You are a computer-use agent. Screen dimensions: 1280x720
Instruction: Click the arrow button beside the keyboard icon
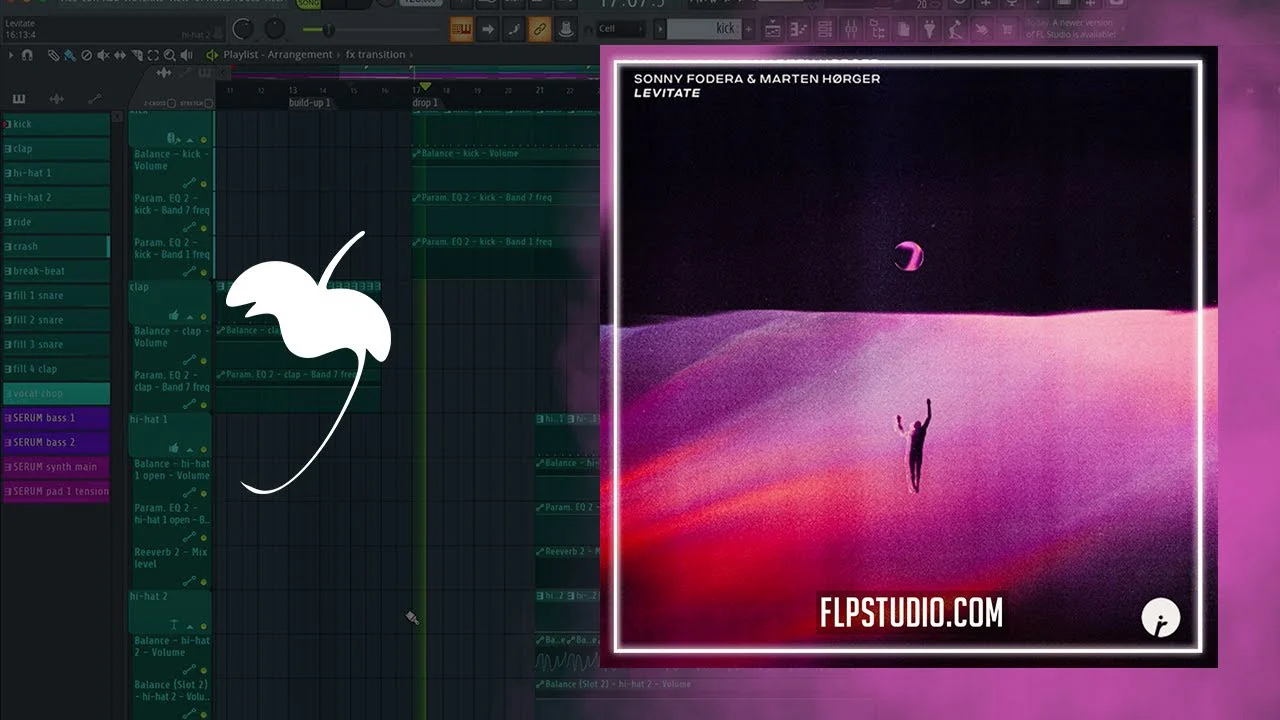[488, 29]
